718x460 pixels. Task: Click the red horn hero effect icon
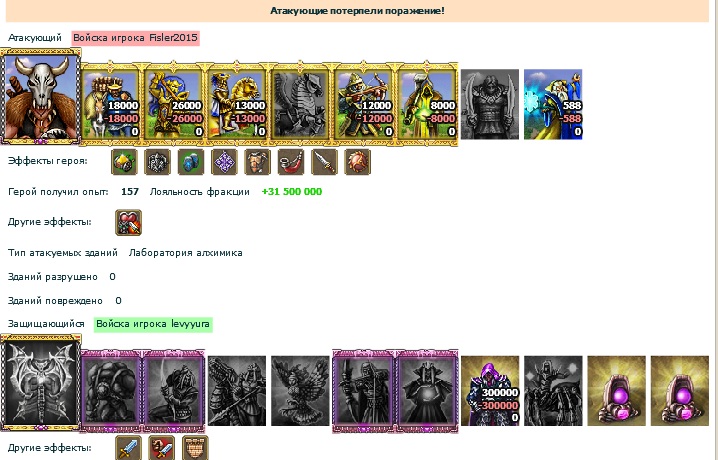291,162
